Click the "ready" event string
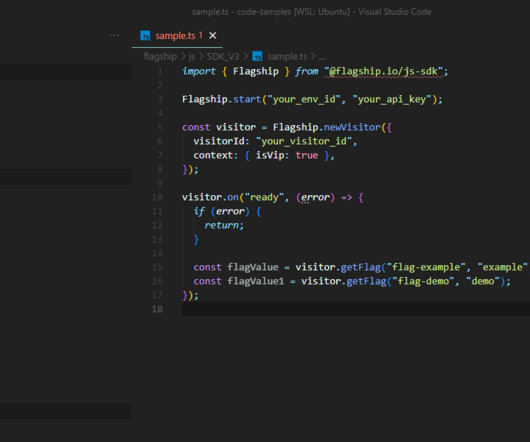Screen dimensions: 530x442 (x=264, y=197)
